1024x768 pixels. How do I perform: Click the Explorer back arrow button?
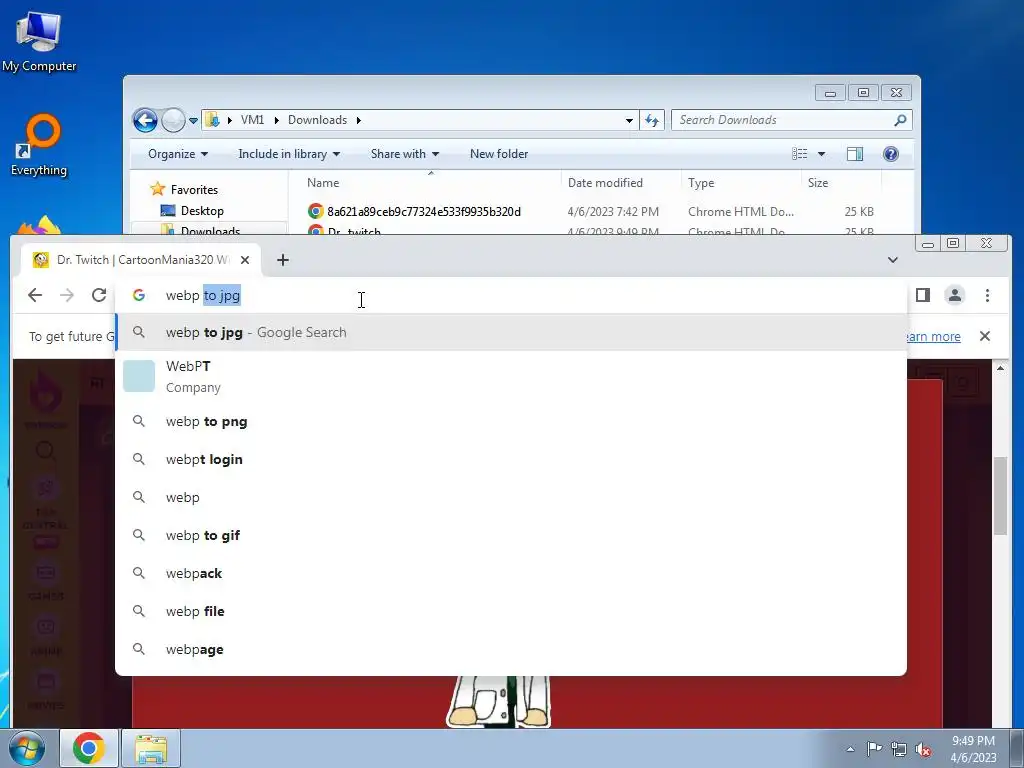tap(145, 120)
